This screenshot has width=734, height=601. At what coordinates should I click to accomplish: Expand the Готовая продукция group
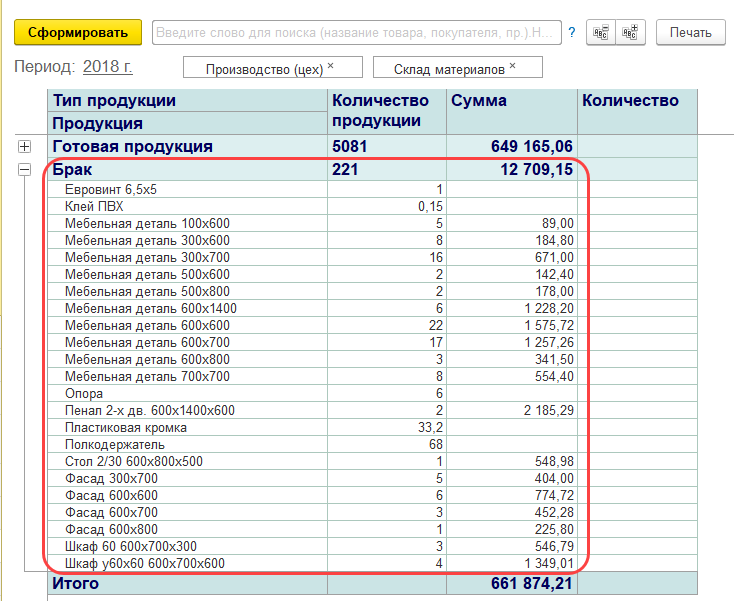[24, 147]
